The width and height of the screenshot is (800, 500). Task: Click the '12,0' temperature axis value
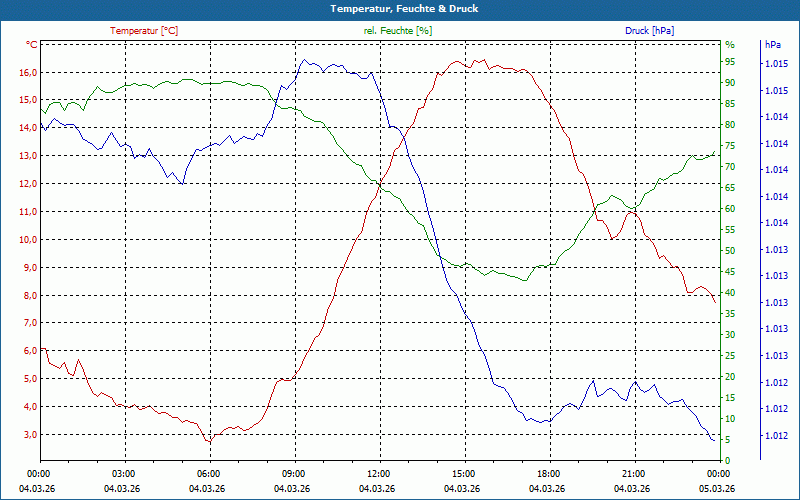tap(28, 184)
